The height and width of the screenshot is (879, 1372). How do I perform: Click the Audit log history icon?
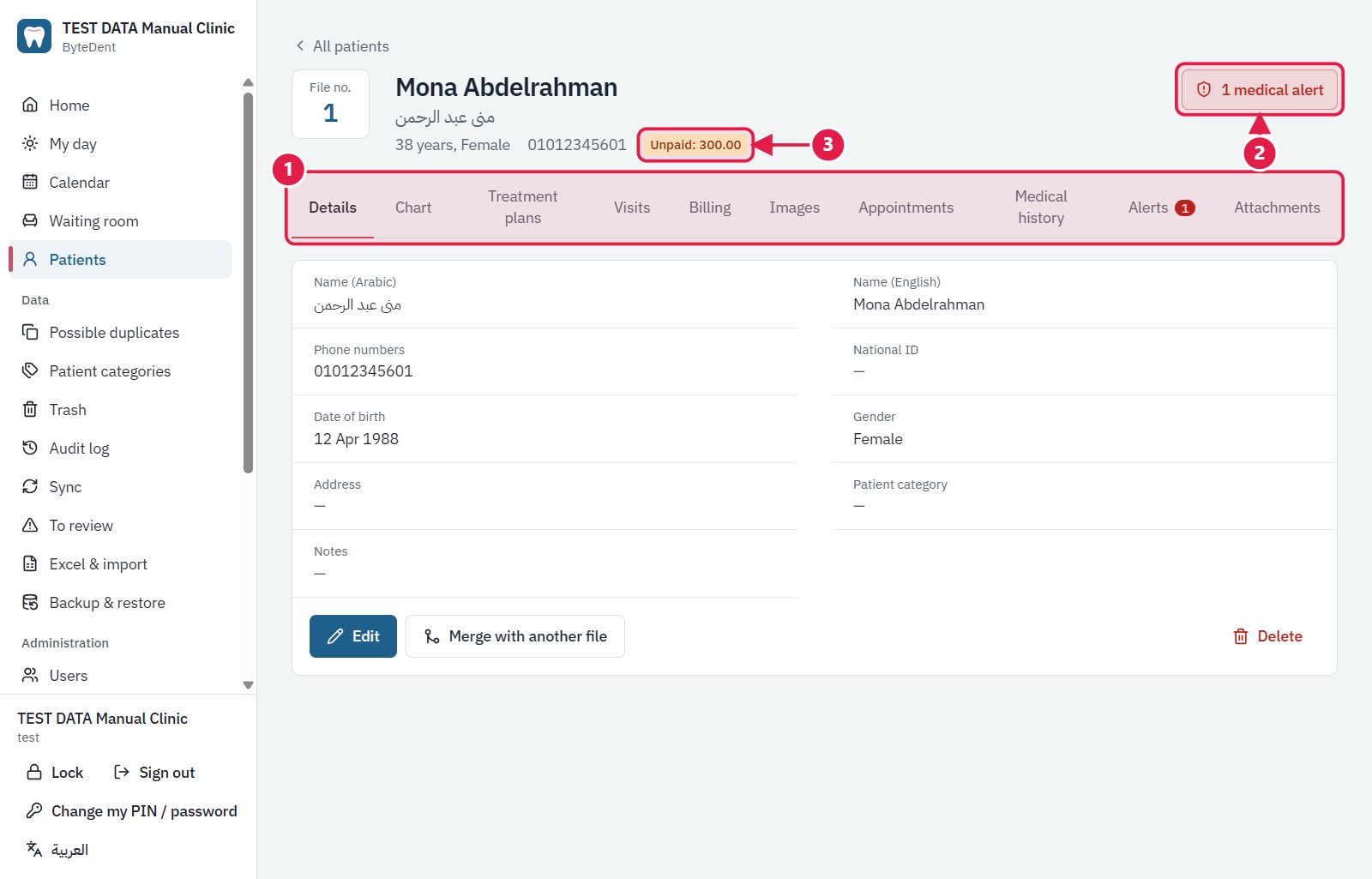pos(30,448)
